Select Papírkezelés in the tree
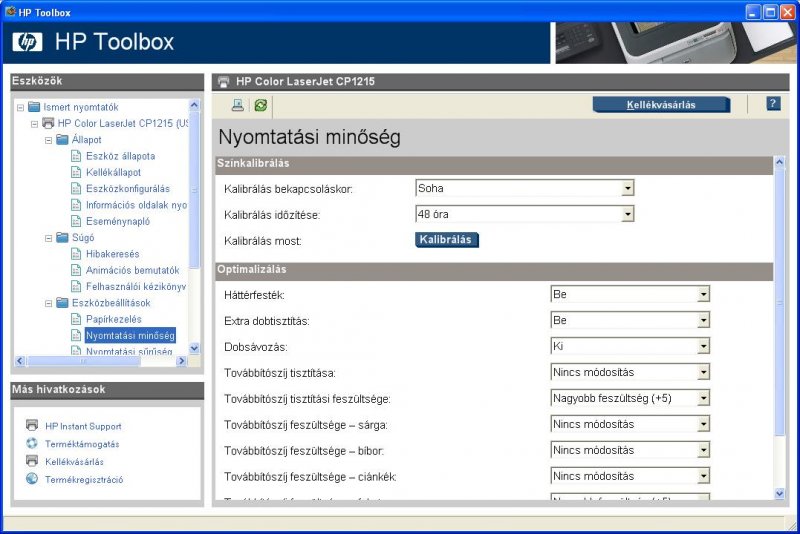This screenshot has width=800, height=534. [x=114, y=319]
